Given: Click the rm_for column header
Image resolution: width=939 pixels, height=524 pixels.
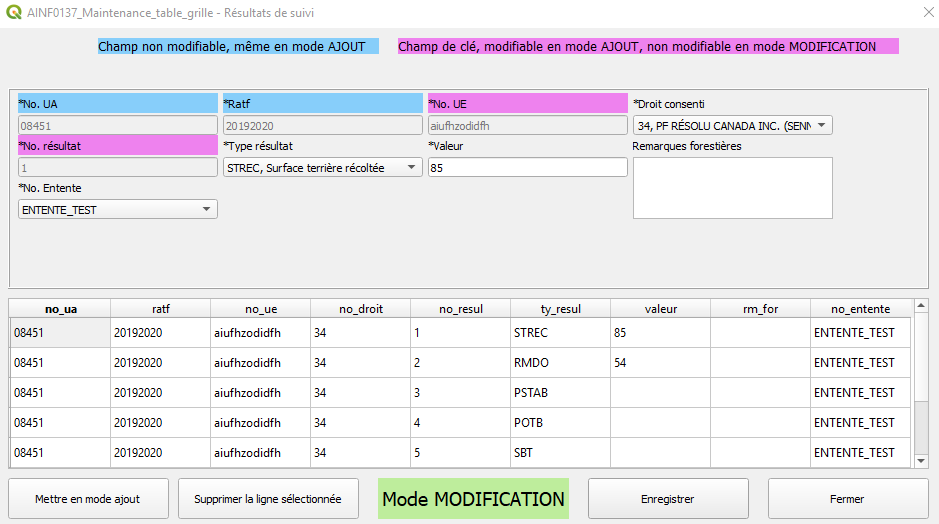Looking at the screenshot, I should coord(761,309).
